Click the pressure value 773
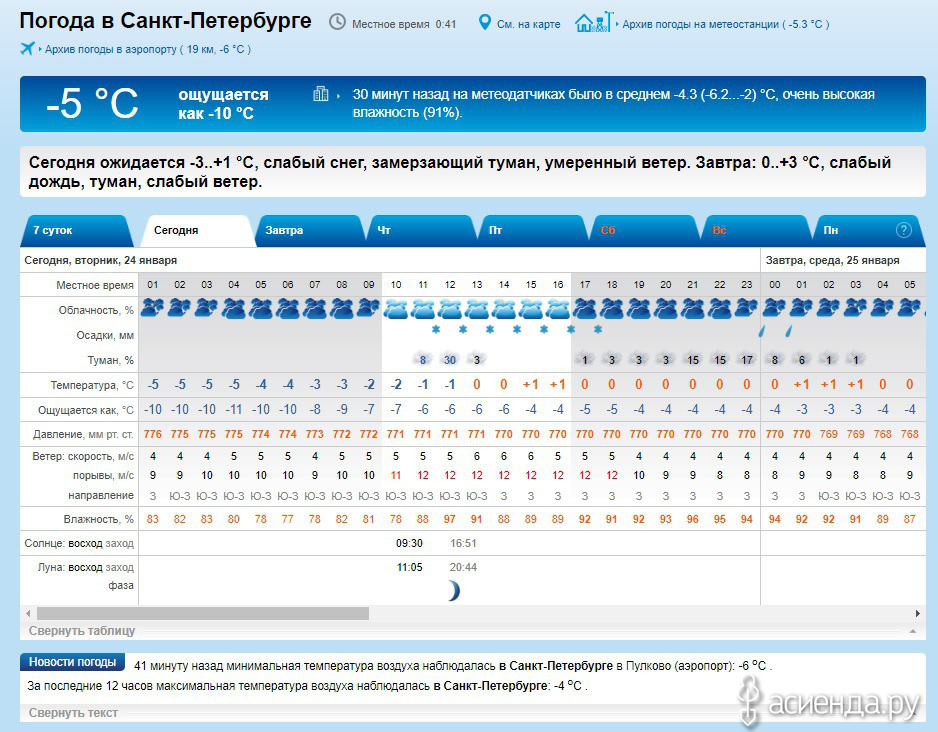The height and width of the screenshot is (732, 938). click(x=315, y=434)
